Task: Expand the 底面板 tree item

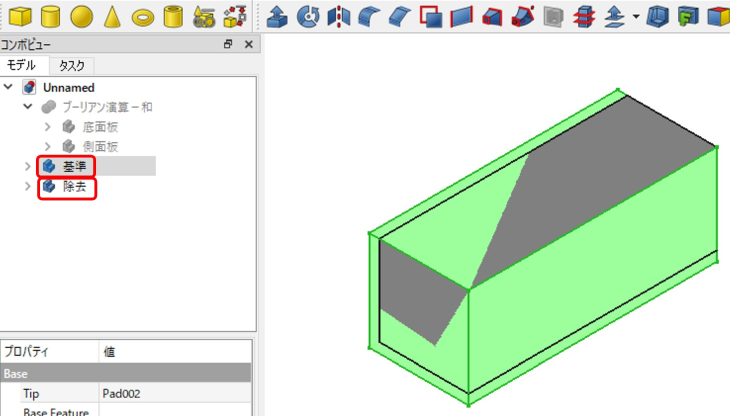Action: click(x=47, y=127)
